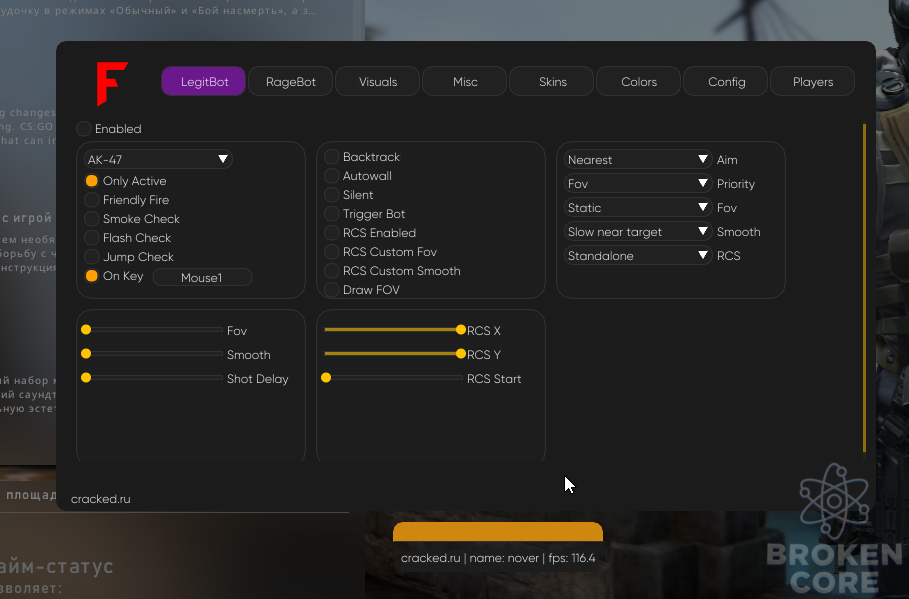Screen dimensions: 909x599
Task: Enable the Trigger Bot checkbox
Action: pos(332,214)
